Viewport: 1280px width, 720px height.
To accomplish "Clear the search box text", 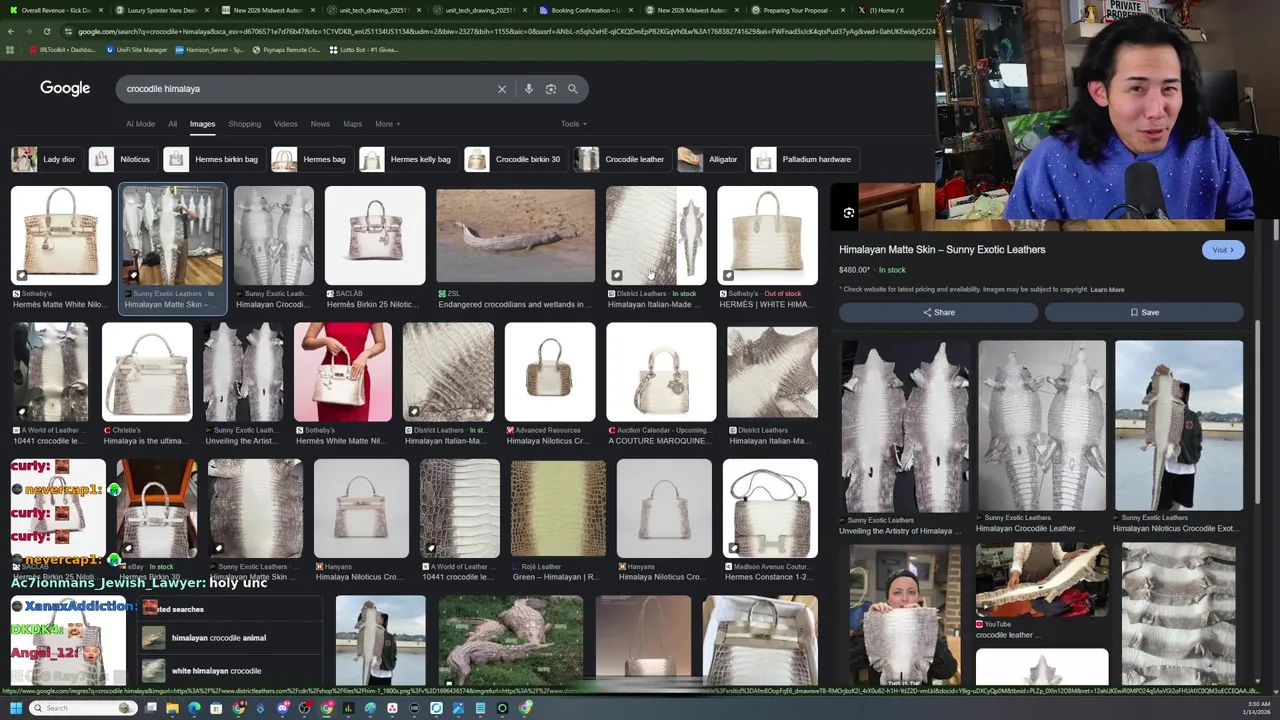I will 502,89.
